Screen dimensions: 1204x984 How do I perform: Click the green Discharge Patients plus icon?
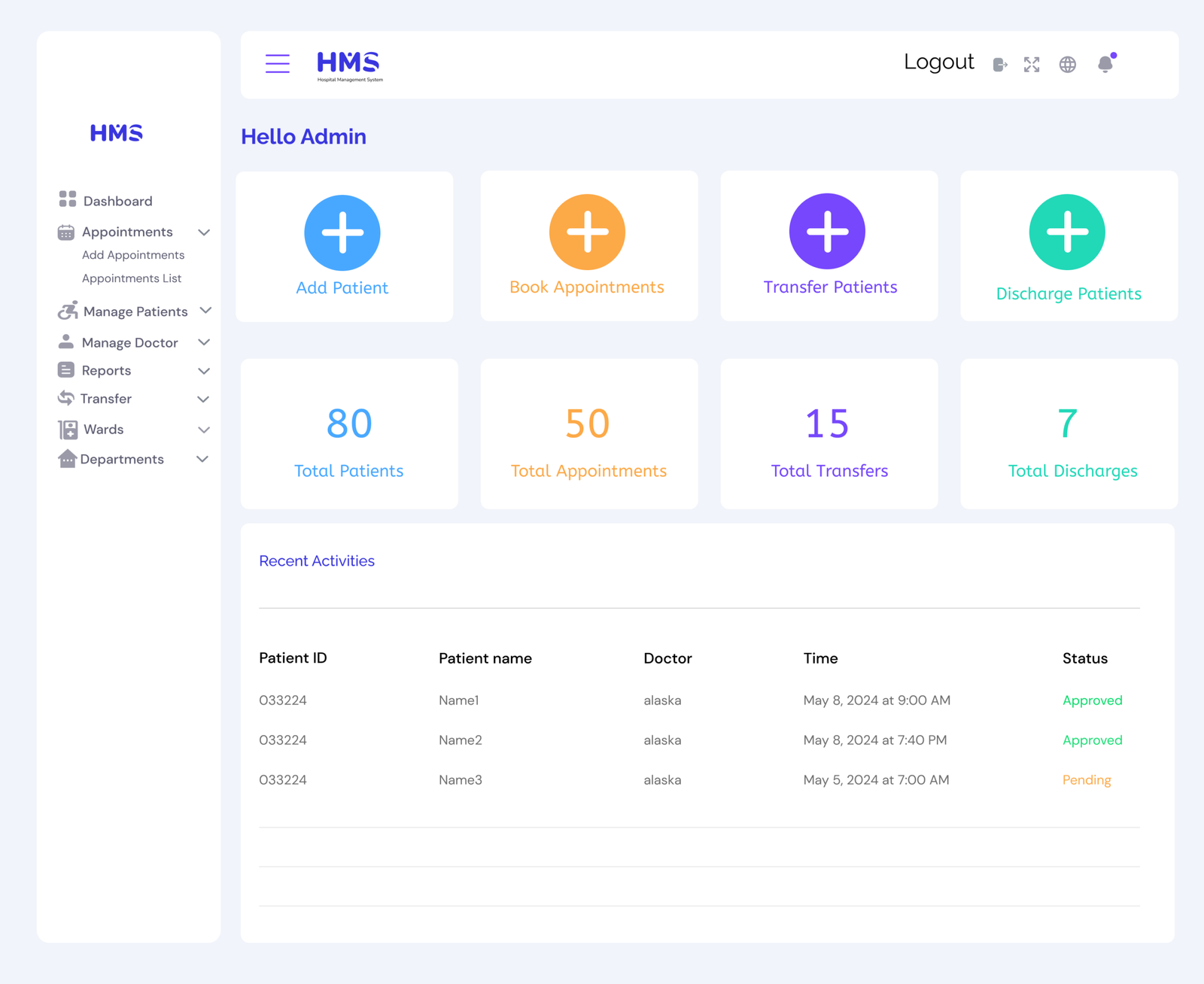[x=1067, y=232]
